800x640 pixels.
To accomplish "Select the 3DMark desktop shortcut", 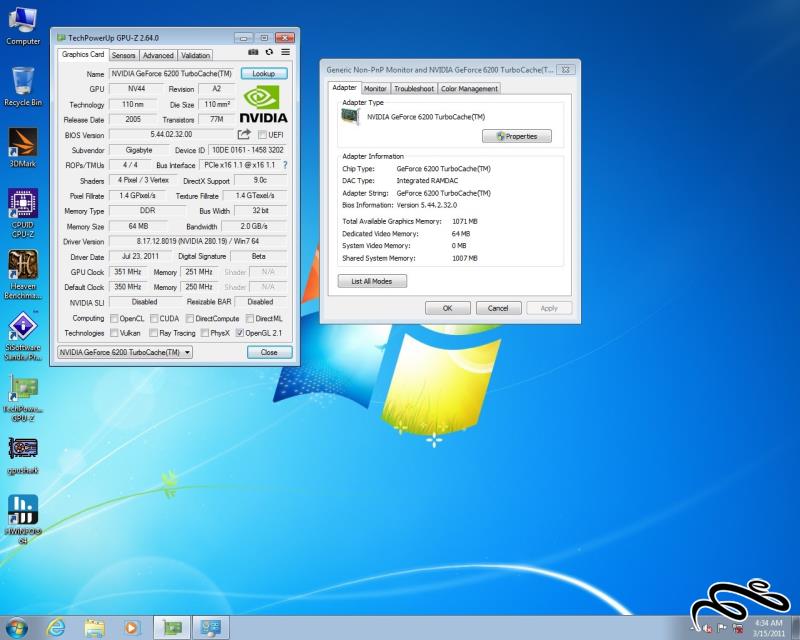I will coord(23,148).
